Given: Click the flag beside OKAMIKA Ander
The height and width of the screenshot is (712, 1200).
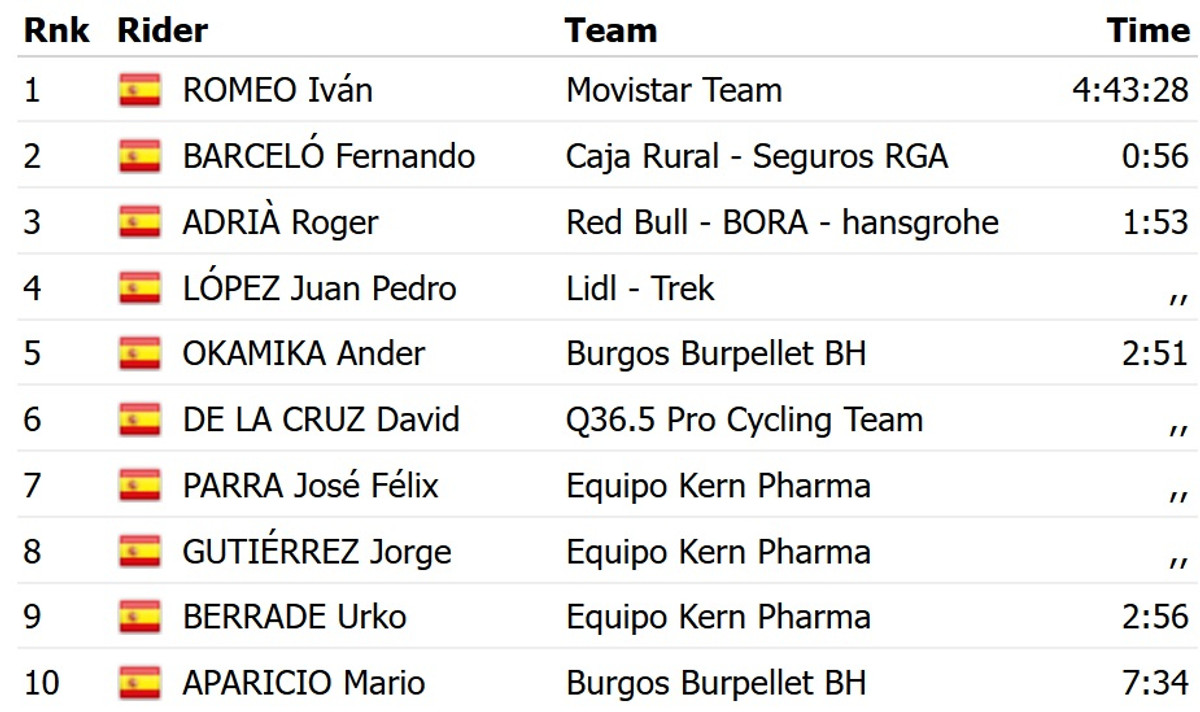Looking at the screenshot, I should pos(139,353).
